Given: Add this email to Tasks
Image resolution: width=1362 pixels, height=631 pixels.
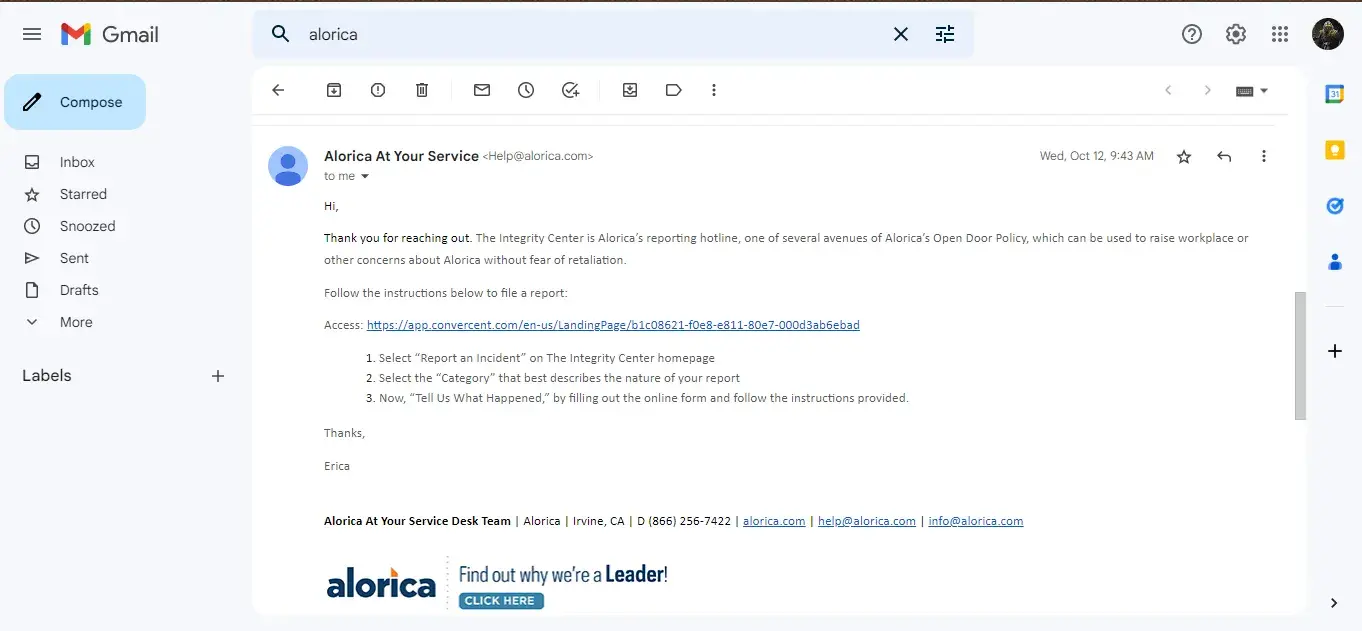Looking at the screenshot, I should 570,90.
